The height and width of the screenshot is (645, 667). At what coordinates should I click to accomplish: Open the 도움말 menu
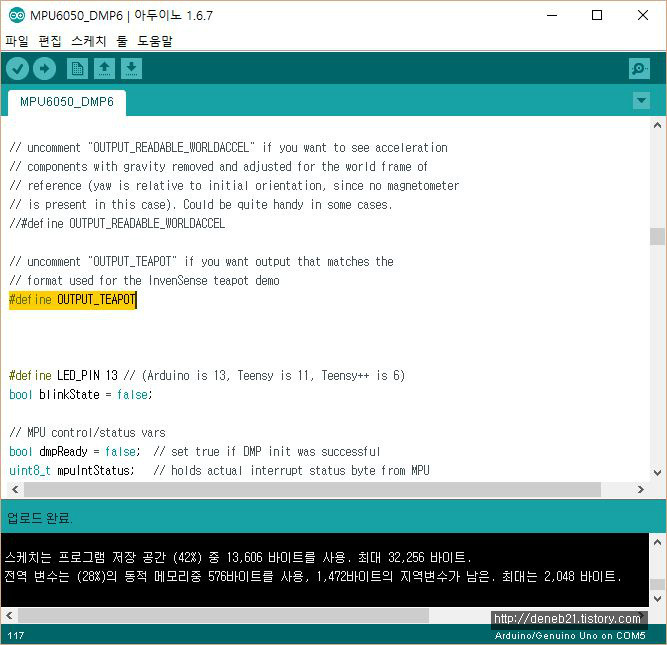pyautogui.click(x=155, y=41)
